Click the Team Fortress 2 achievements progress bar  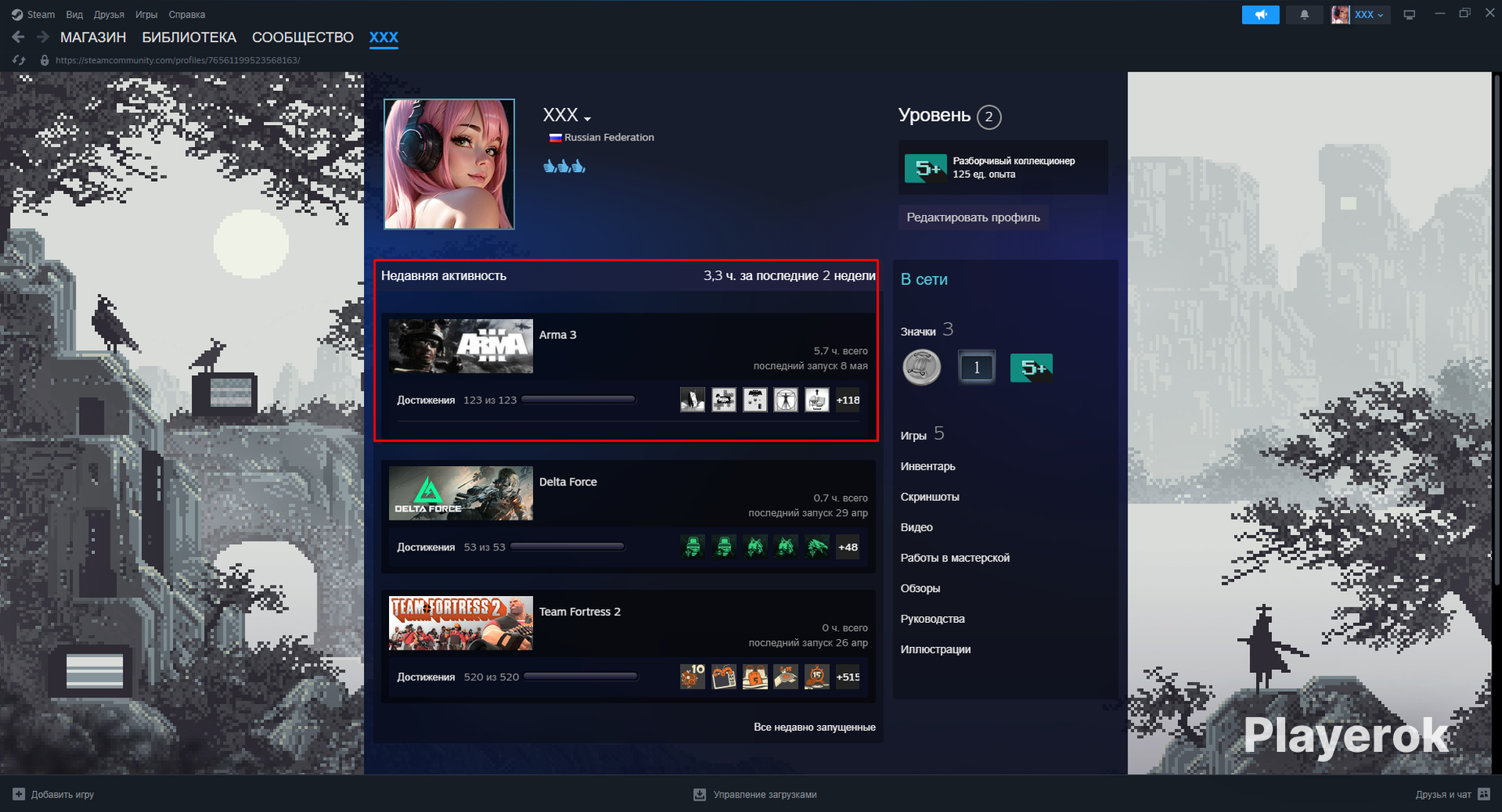(581, 676)
